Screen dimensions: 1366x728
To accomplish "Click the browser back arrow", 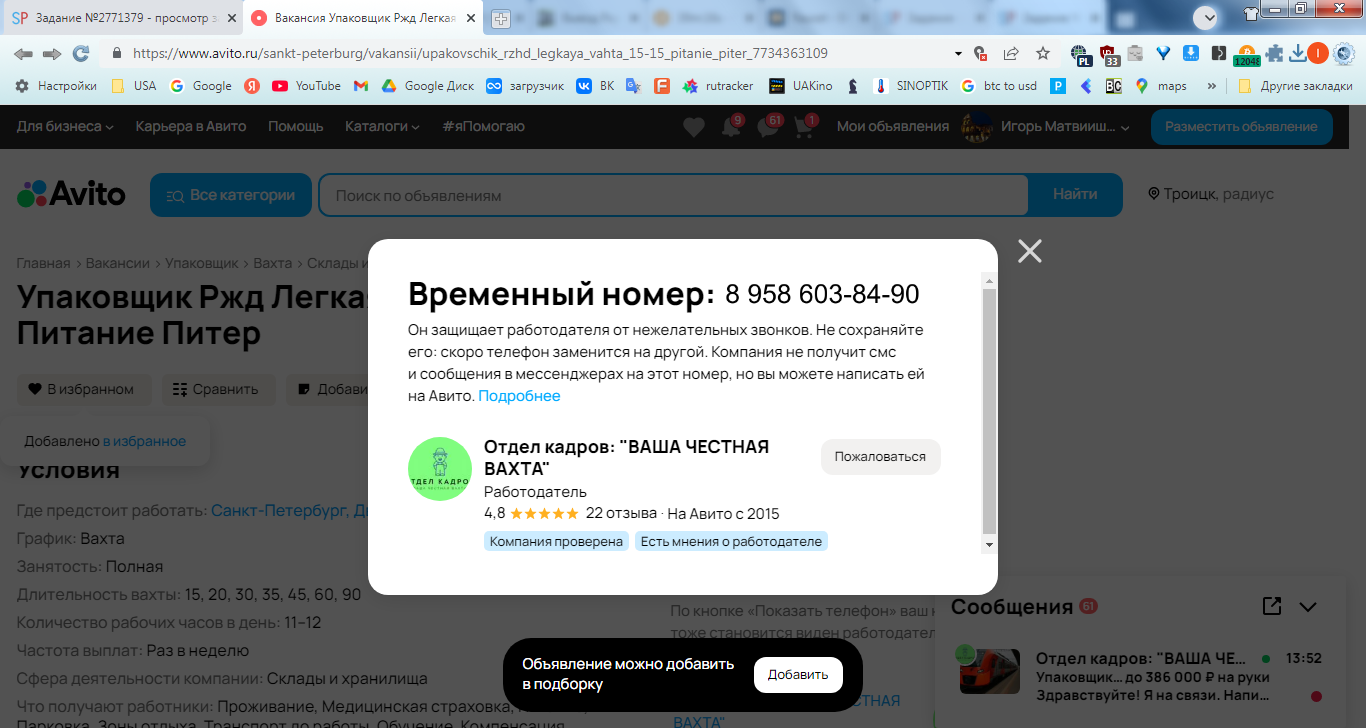I will (24, 54).
